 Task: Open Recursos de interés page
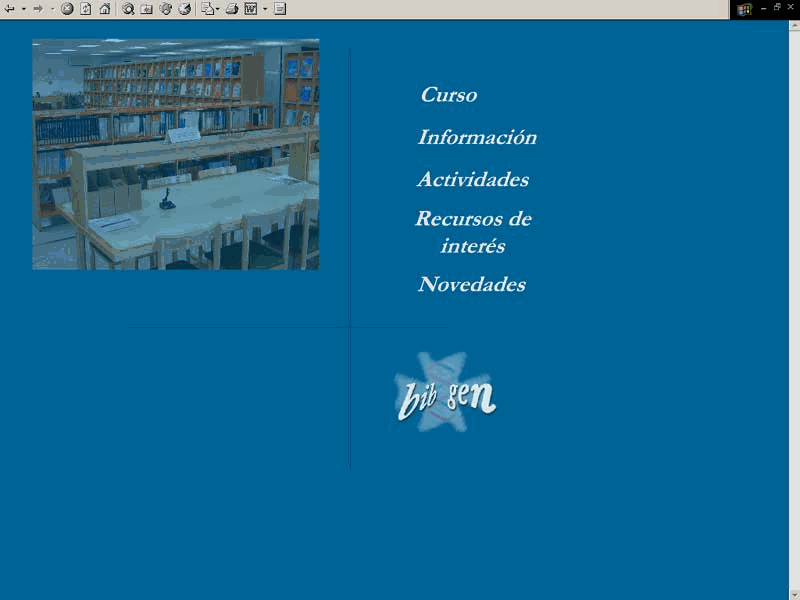point(473,232)
